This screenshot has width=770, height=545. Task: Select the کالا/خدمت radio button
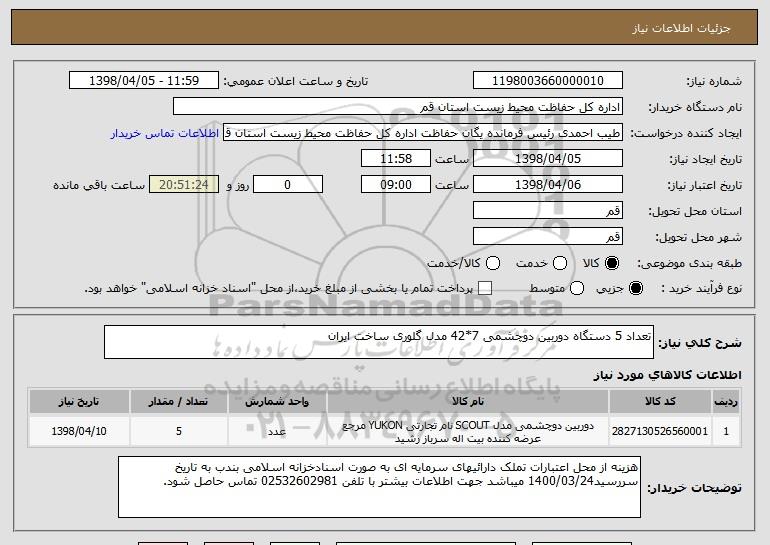click(493, 263)
